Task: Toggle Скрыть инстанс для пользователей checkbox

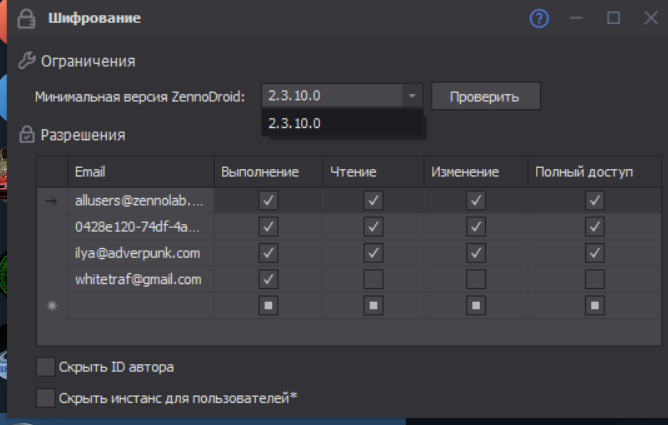Action: pyautogui.click(x=45, y=398)
